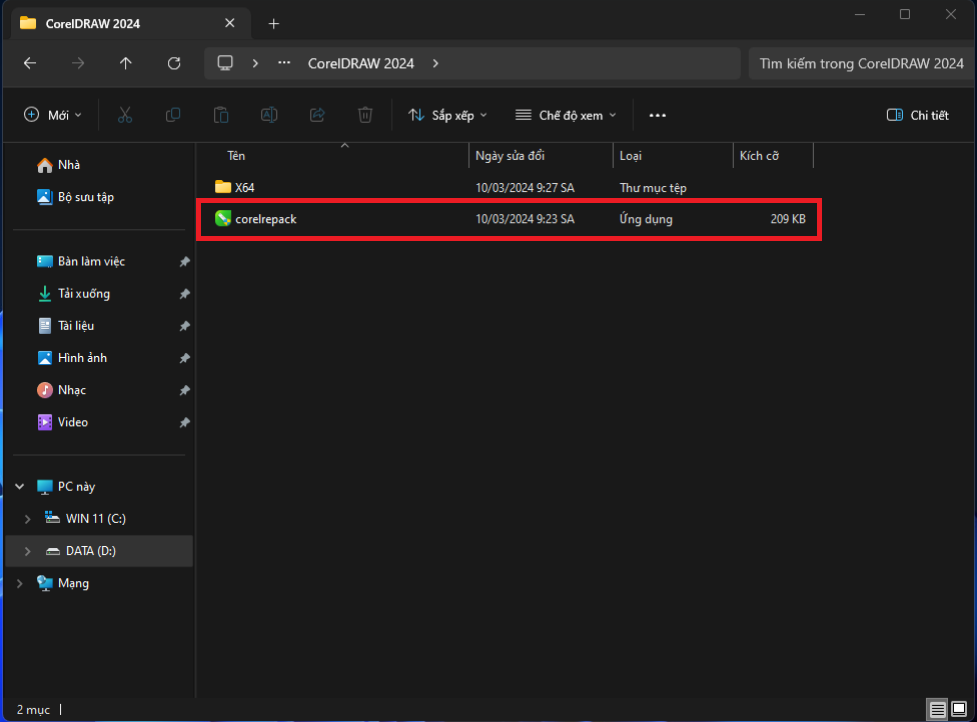Open the Chế độ xem view dropdown
977x722 pixels.
tap(566, 115)
